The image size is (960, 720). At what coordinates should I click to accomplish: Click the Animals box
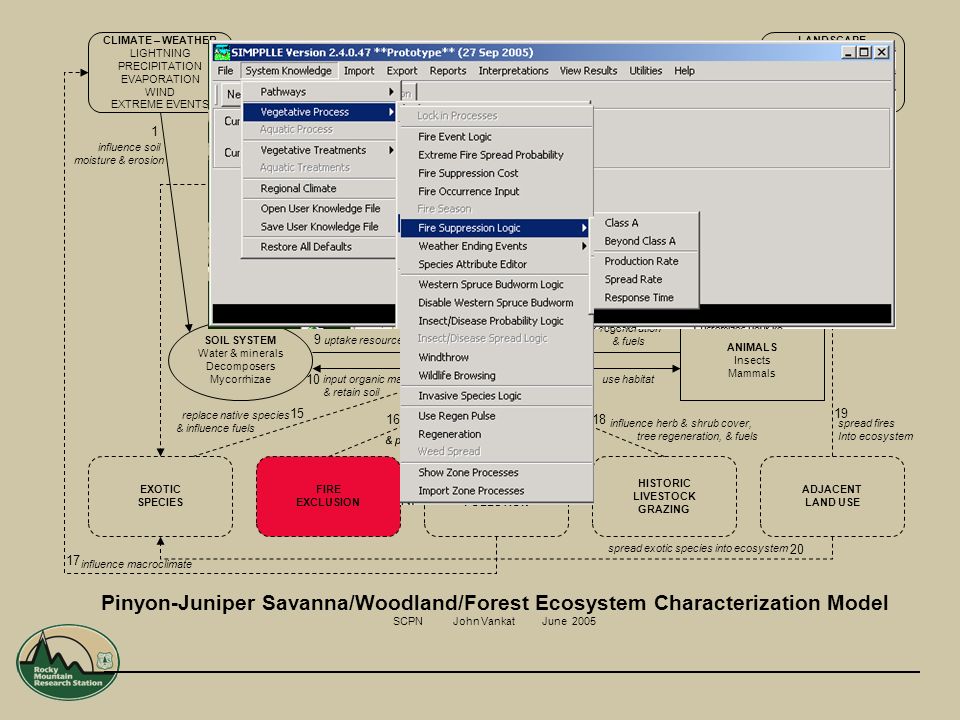(752, 362)
